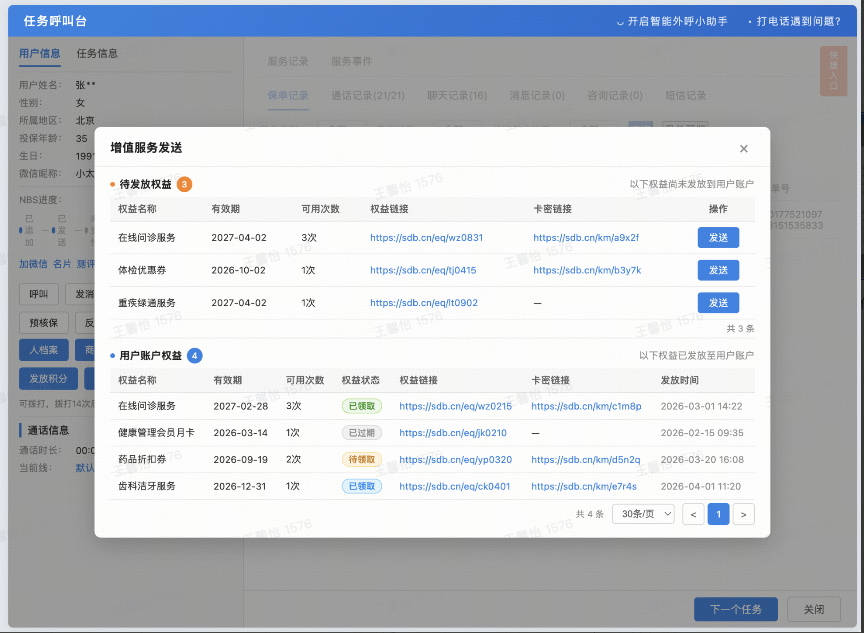Click 发送 for 体检优惠券
This screenshot has height=633, width=864.
(718, 270)
